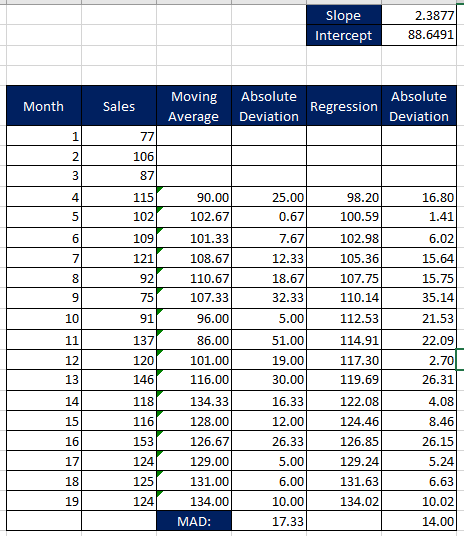Click moving average 129.00
The height and width of the screenshot is (536, 464).
[194, 461]
